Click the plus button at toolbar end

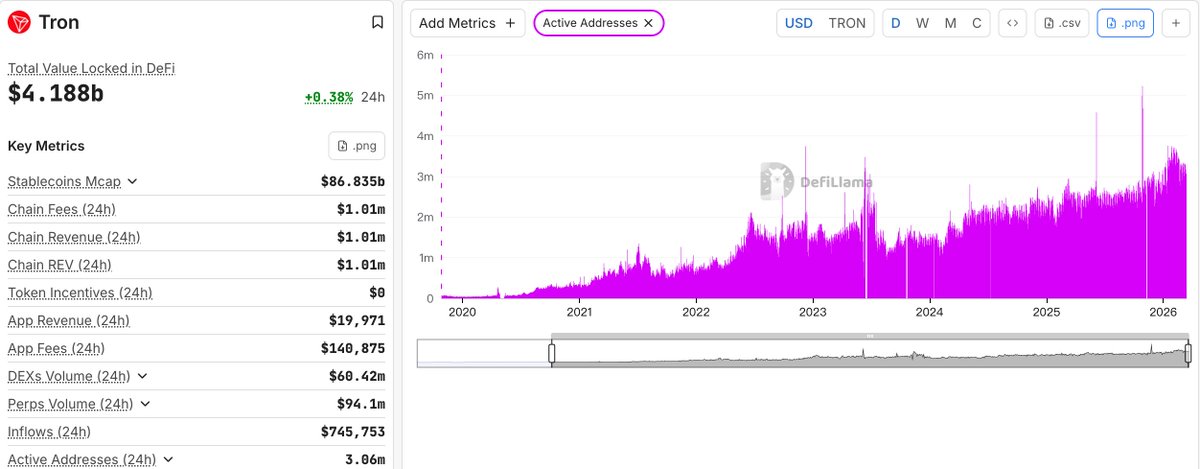point(1175,23)
